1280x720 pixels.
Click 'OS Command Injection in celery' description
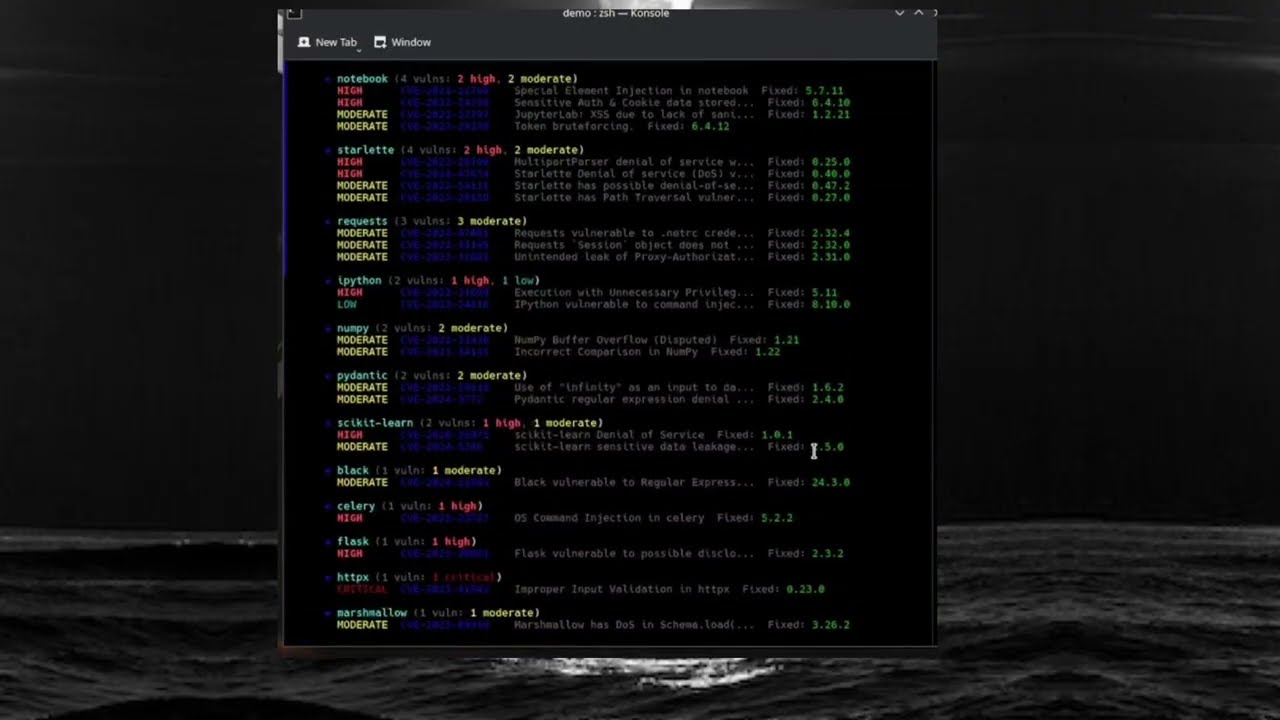coord(609,518)
